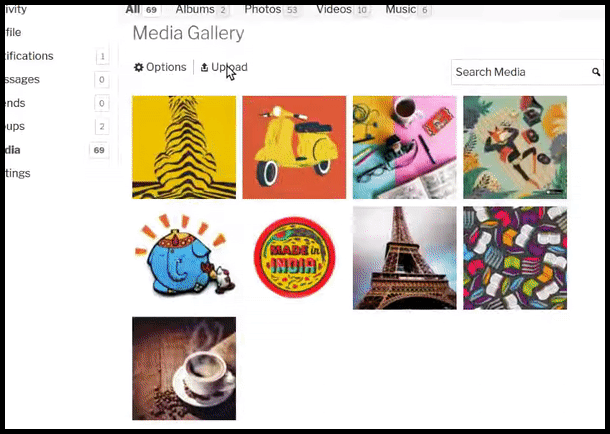Open the yellow scooter thumbnail
Screen dimensions: 610x434
294,147
